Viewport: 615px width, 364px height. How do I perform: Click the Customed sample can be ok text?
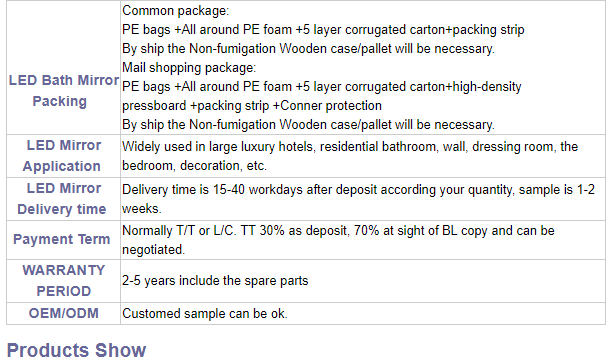205,314
